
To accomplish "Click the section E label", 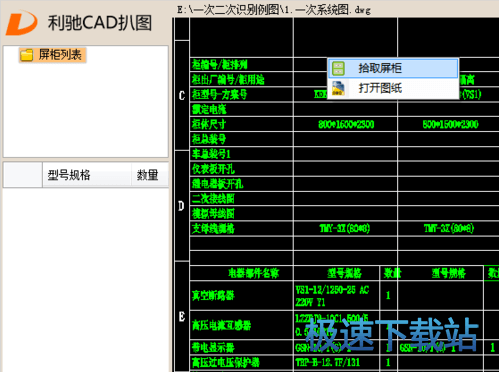I will pos(182,316).
